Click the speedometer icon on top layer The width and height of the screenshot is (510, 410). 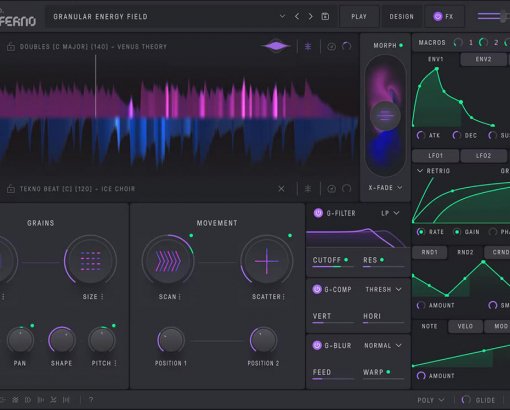pyautogui.click(x=331, y=47)
